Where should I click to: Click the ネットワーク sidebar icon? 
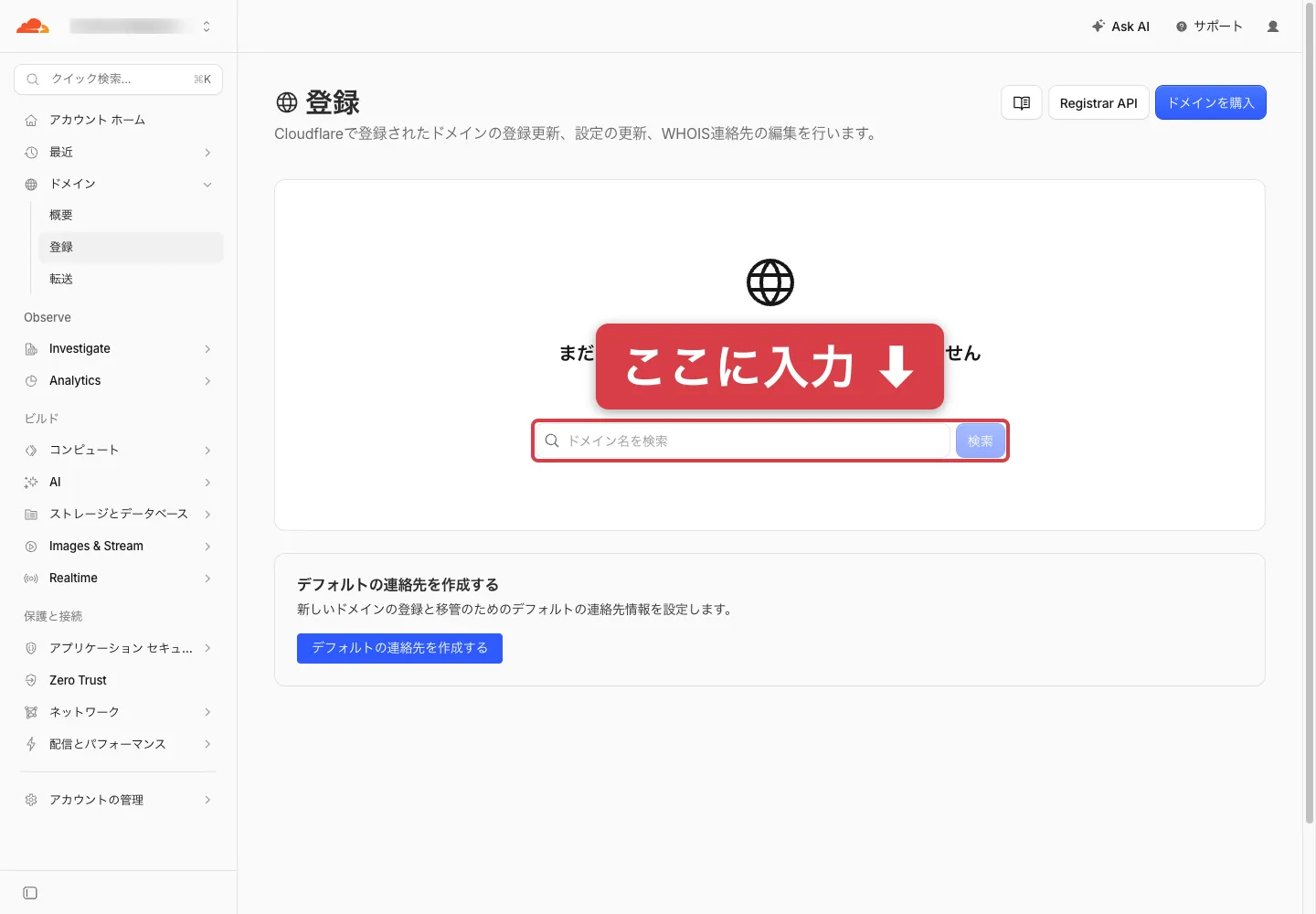31,712
